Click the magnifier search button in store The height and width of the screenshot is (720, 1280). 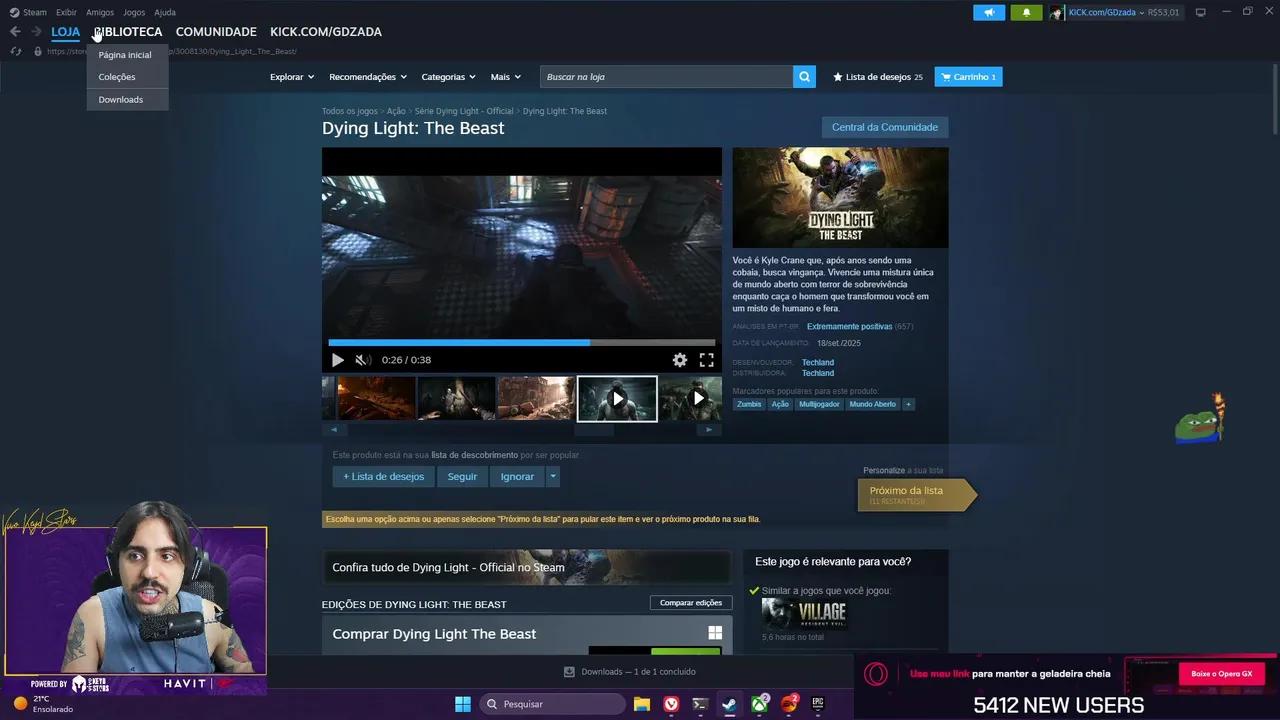click(x=804, y=77)
